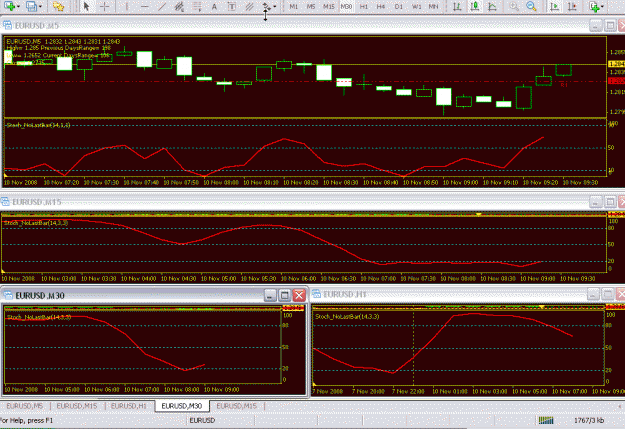
Task: Click the Stoch_NoLastBar(14,3,3) label in H1 chart
Action: (x=347, y=317)
